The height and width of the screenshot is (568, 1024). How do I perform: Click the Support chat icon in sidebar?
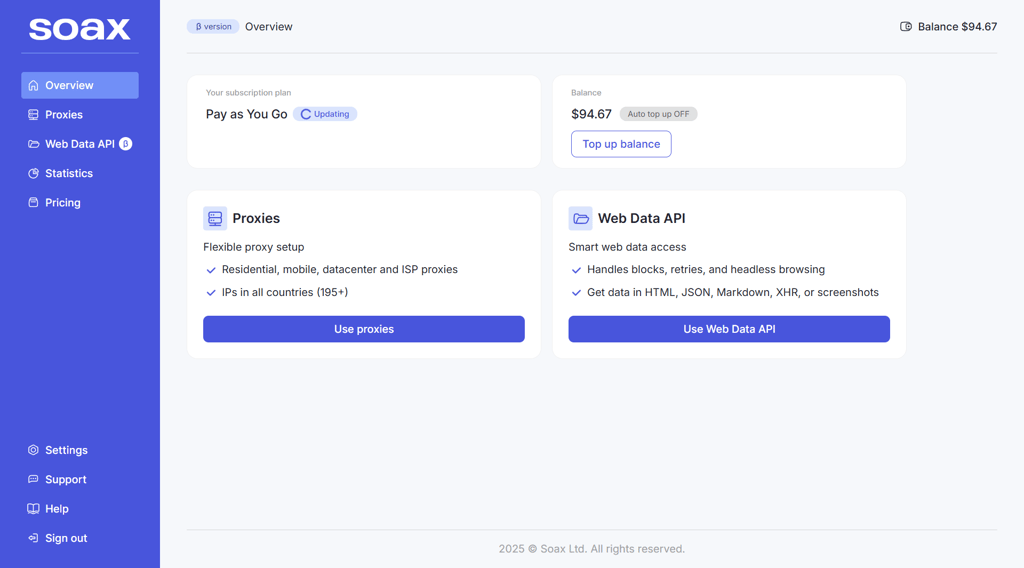pyautogui.click(x=33, y=480)
